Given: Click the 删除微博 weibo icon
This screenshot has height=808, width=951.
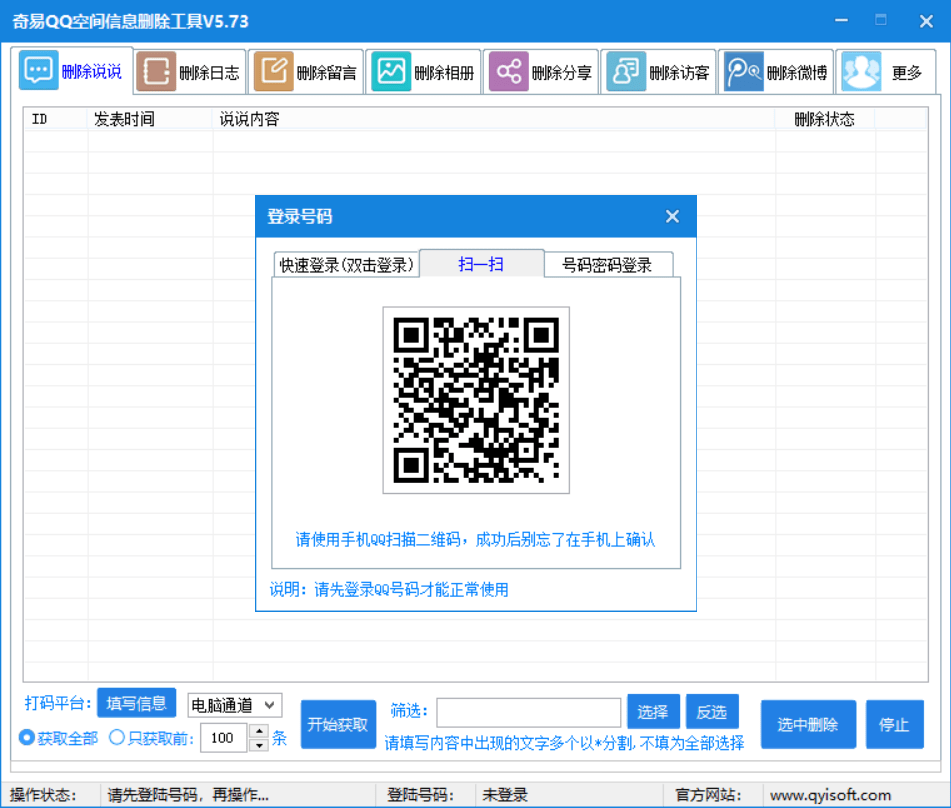Looking at the screenshot, I should (x=744, y=72).
